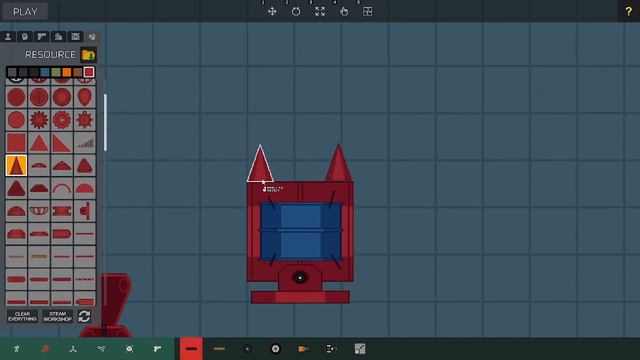Screen dimensions: 640x360
Task: Pick the green color swatch
Action: pyautogui.click(x=56, y=72)
